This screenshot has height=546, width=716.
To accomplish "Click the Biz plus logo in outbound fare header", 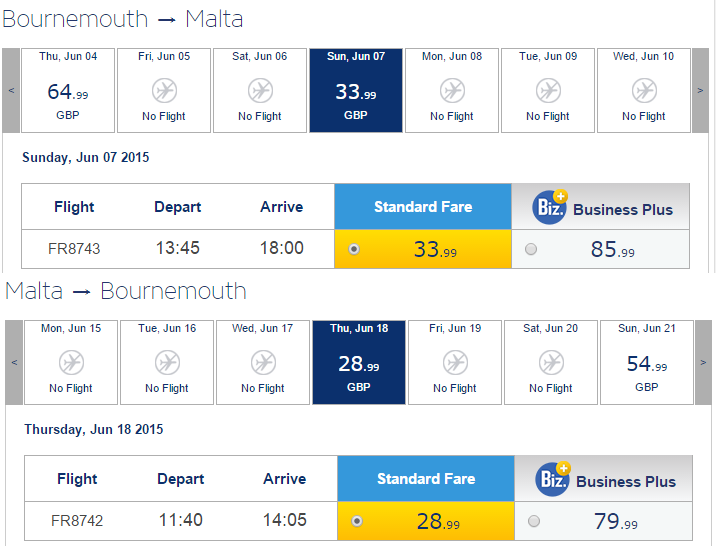I will click(550, 207).
